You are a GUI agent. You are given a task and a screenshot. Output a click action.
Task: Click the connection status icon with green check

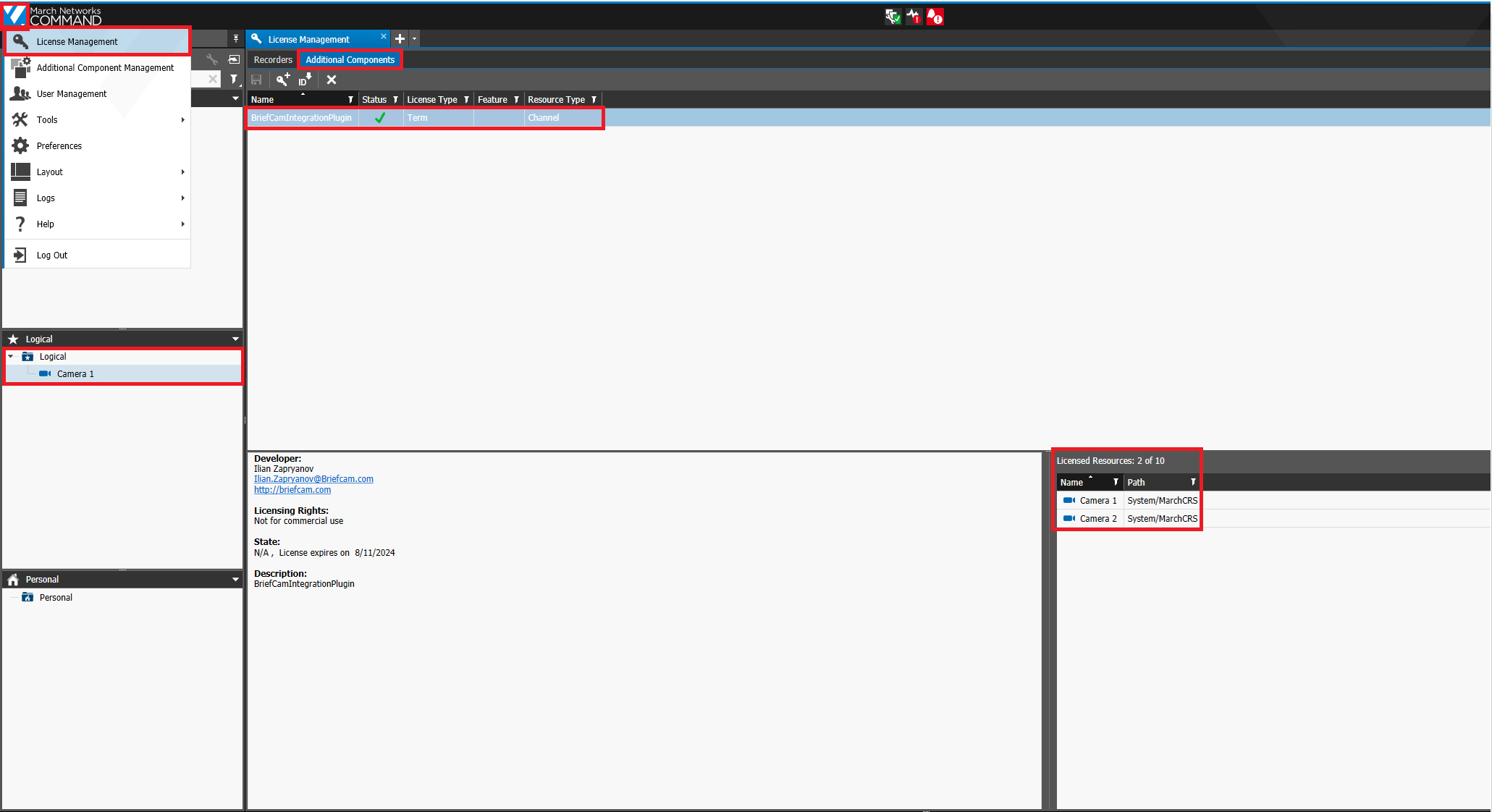click(893, 17)
